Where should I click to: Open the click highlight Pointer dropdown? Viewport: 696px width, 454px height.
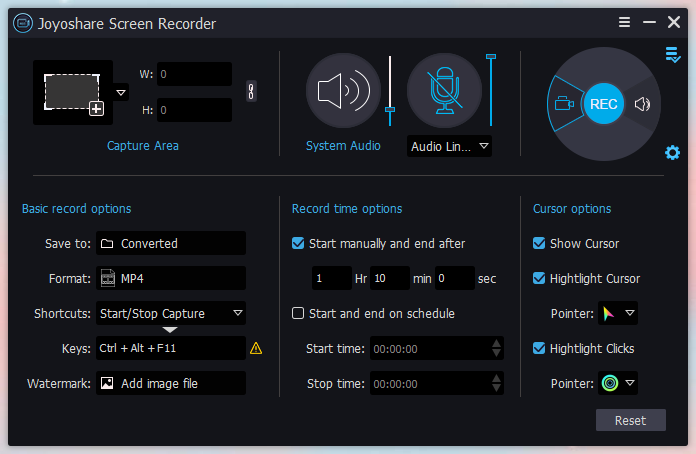point(618,383)
